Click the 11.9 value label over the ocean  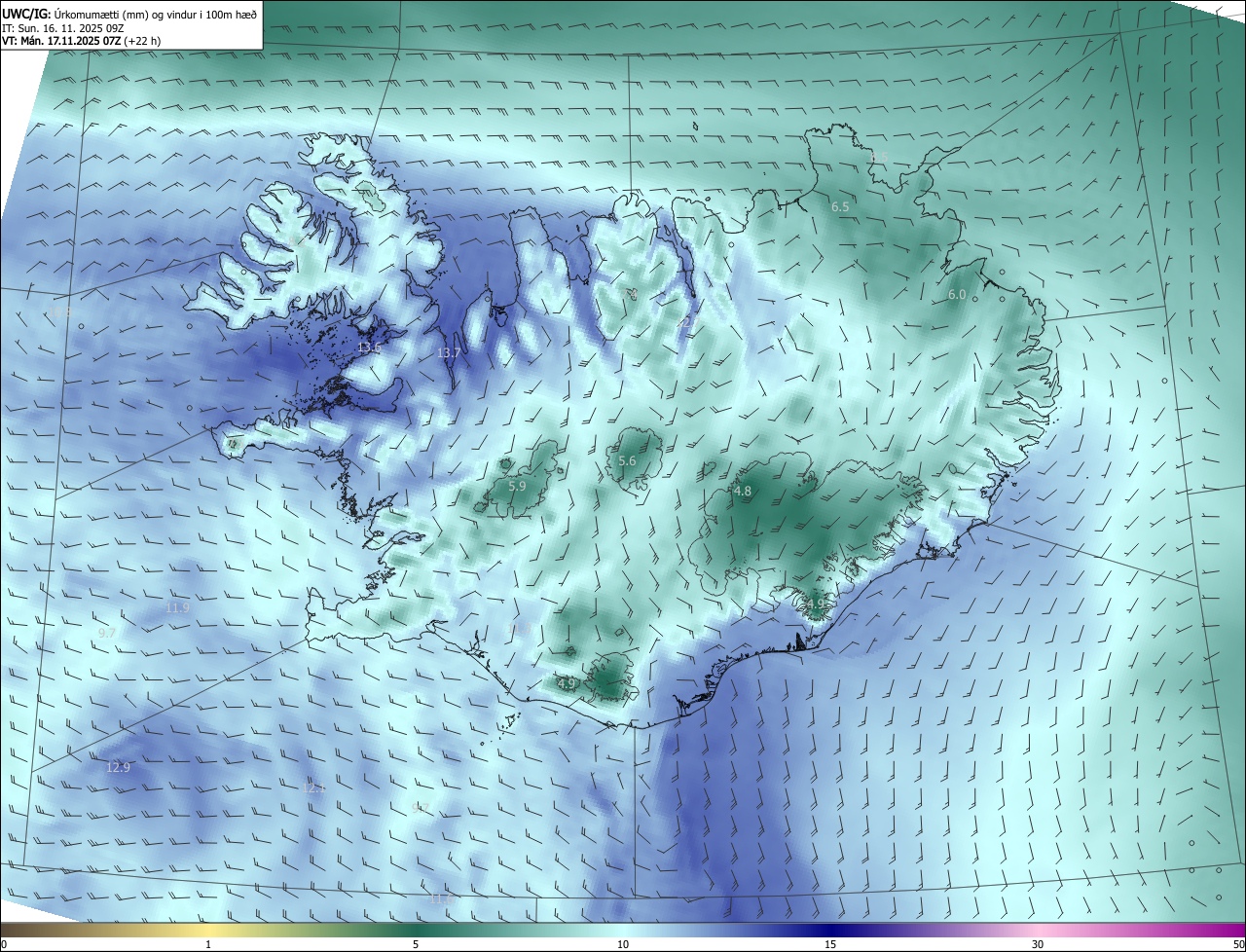(177, 608)
